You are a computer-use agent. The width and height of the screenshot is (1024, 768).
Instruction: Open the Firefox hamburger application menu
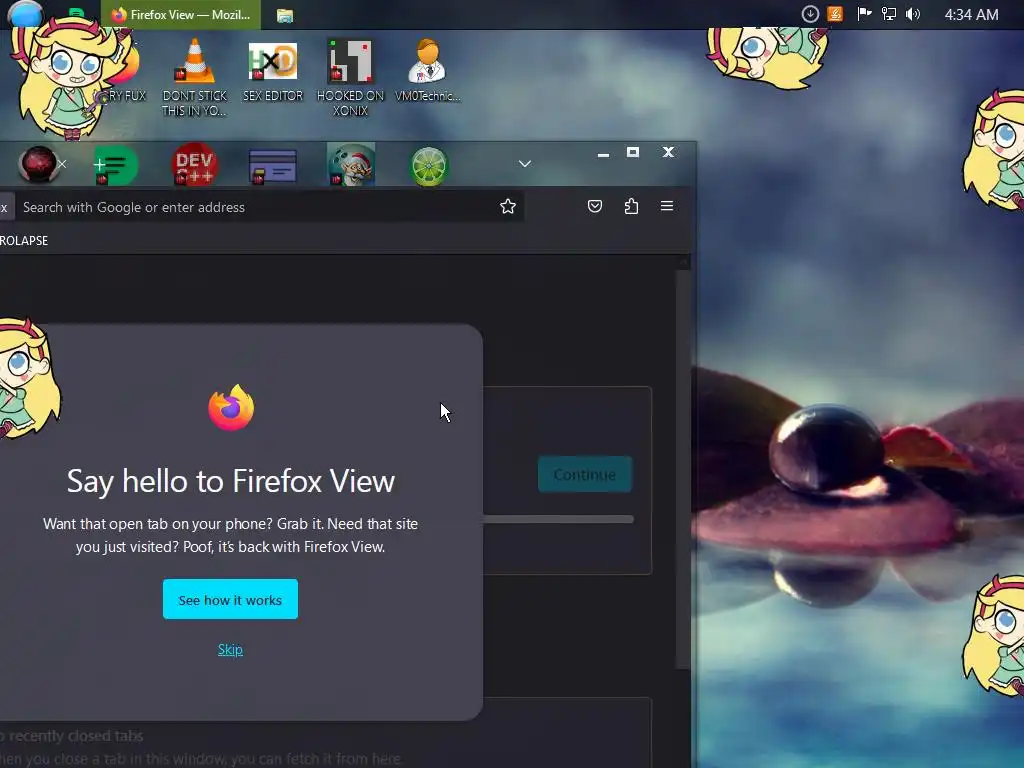click(x=667, y=206)
